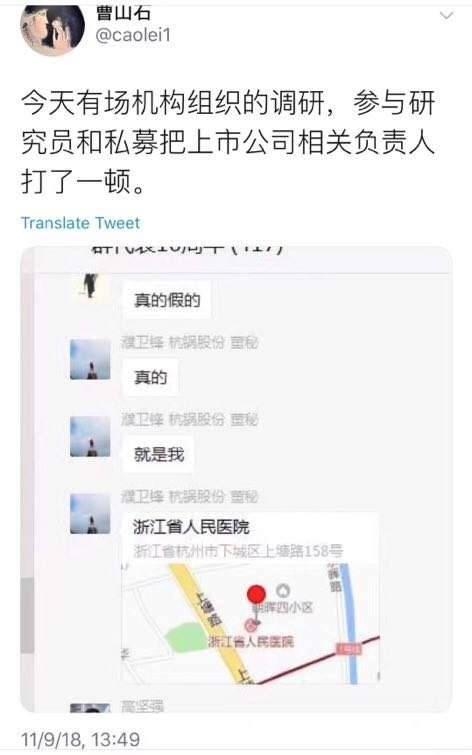Click the tweet timestamp 11/9/18, 13:49

click(80, 740)
